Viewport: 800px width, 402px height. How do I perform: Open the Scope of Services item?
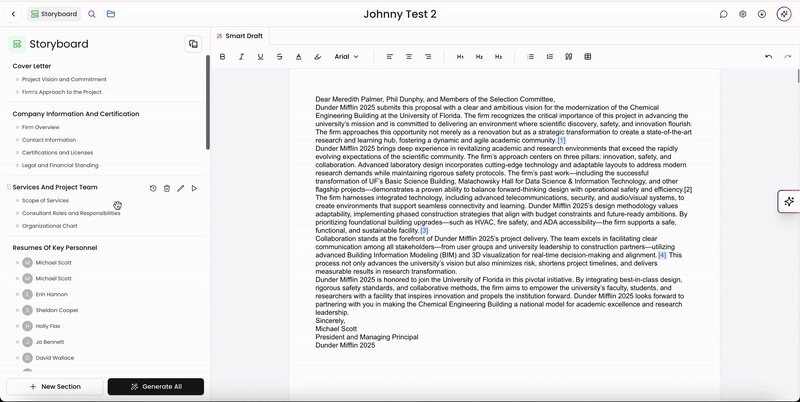point(45,200)
